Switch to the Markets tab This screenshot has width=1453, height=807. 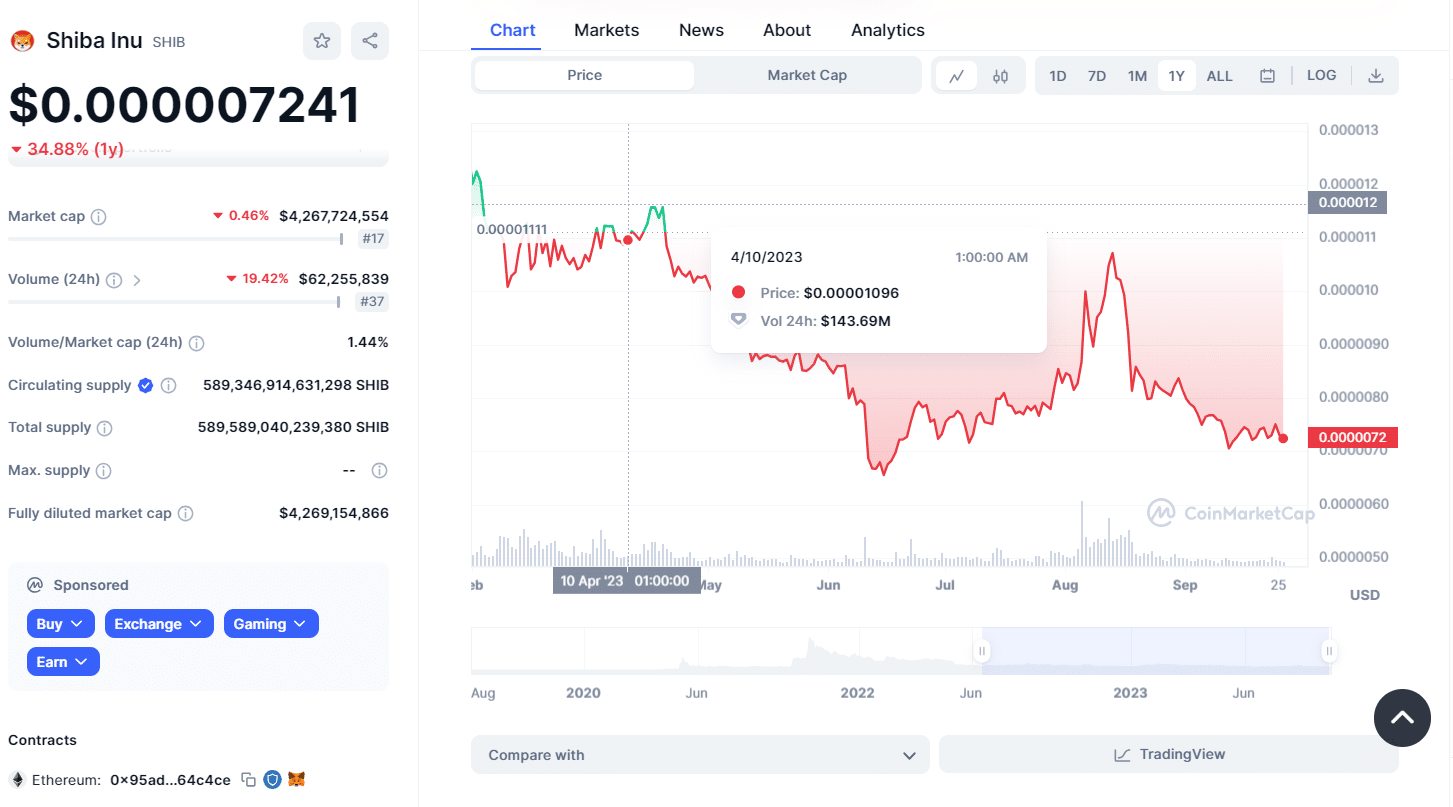click(606, 30)
